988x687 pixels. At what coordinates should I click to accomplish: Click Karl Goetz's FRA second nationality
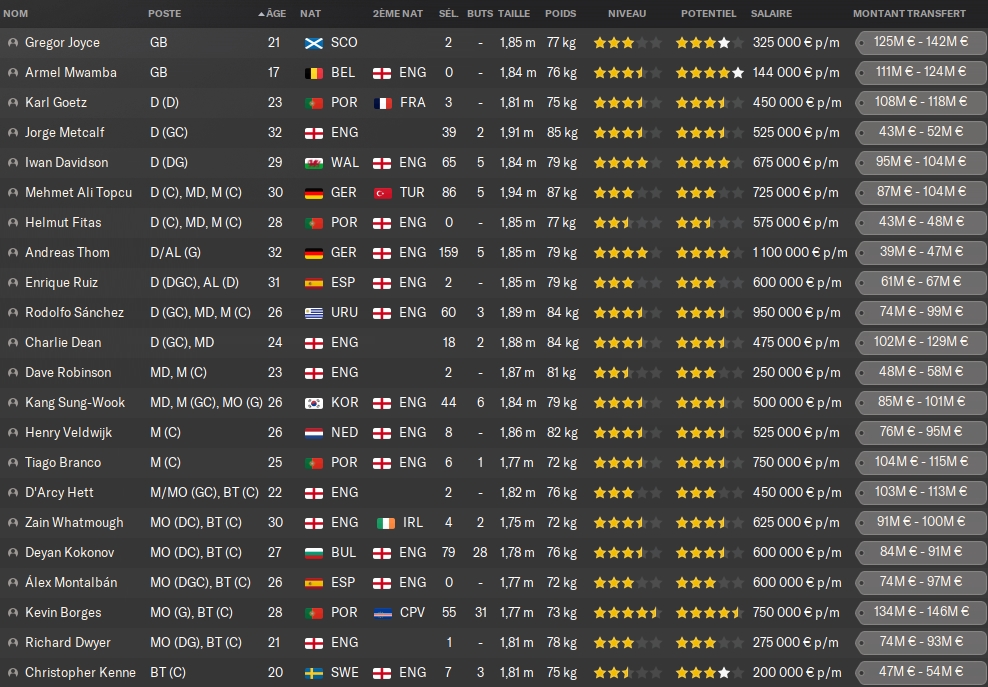coord(412,103)
